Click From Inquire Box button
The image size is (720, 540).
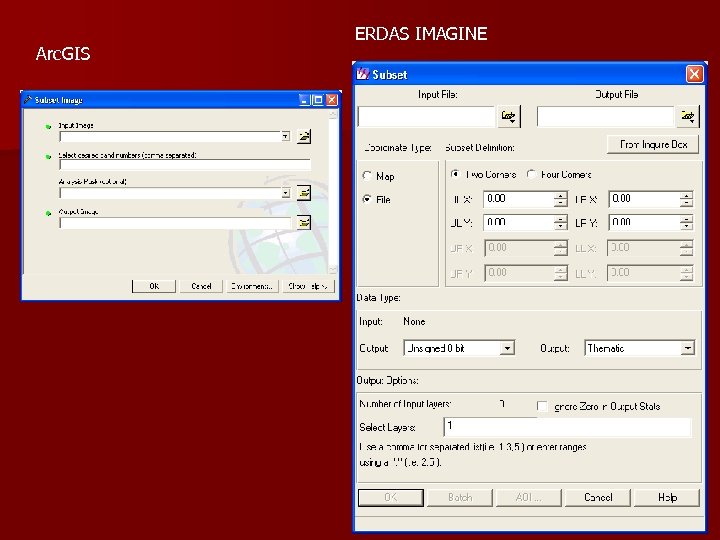[653, 145]
